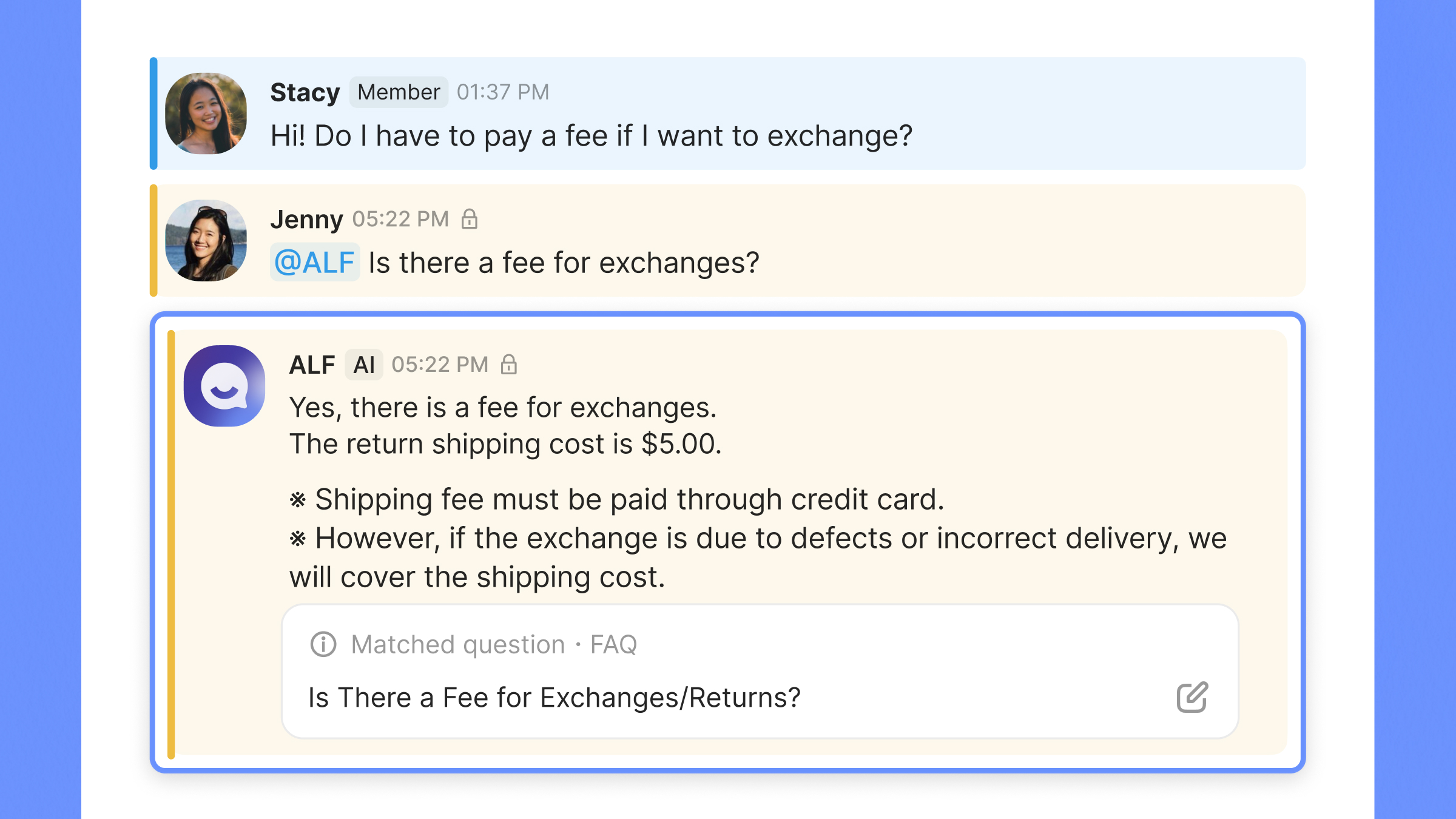
Task: Click the AI badge next to ALF
Action: point(364,365)
